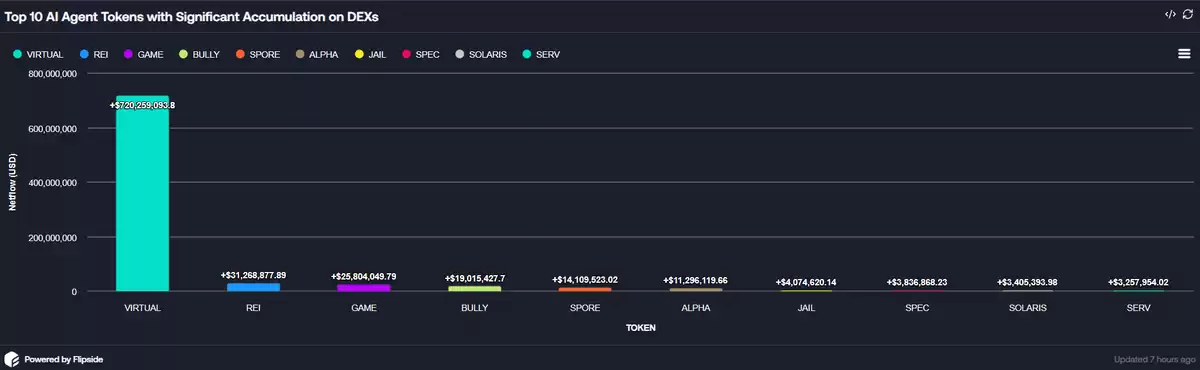Click the Netflow (USD) axis title
The image size is (1200, 370).
(x=13, y=183)
